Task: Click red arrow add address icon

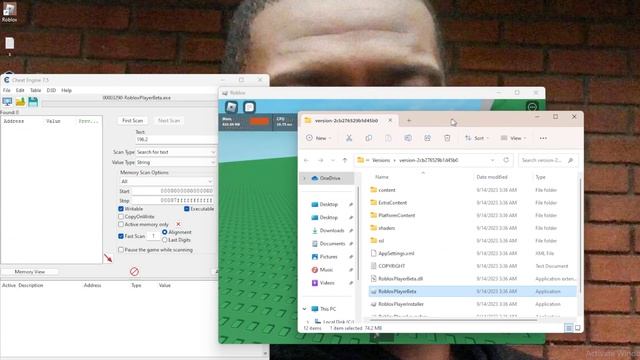Action: 108,258
